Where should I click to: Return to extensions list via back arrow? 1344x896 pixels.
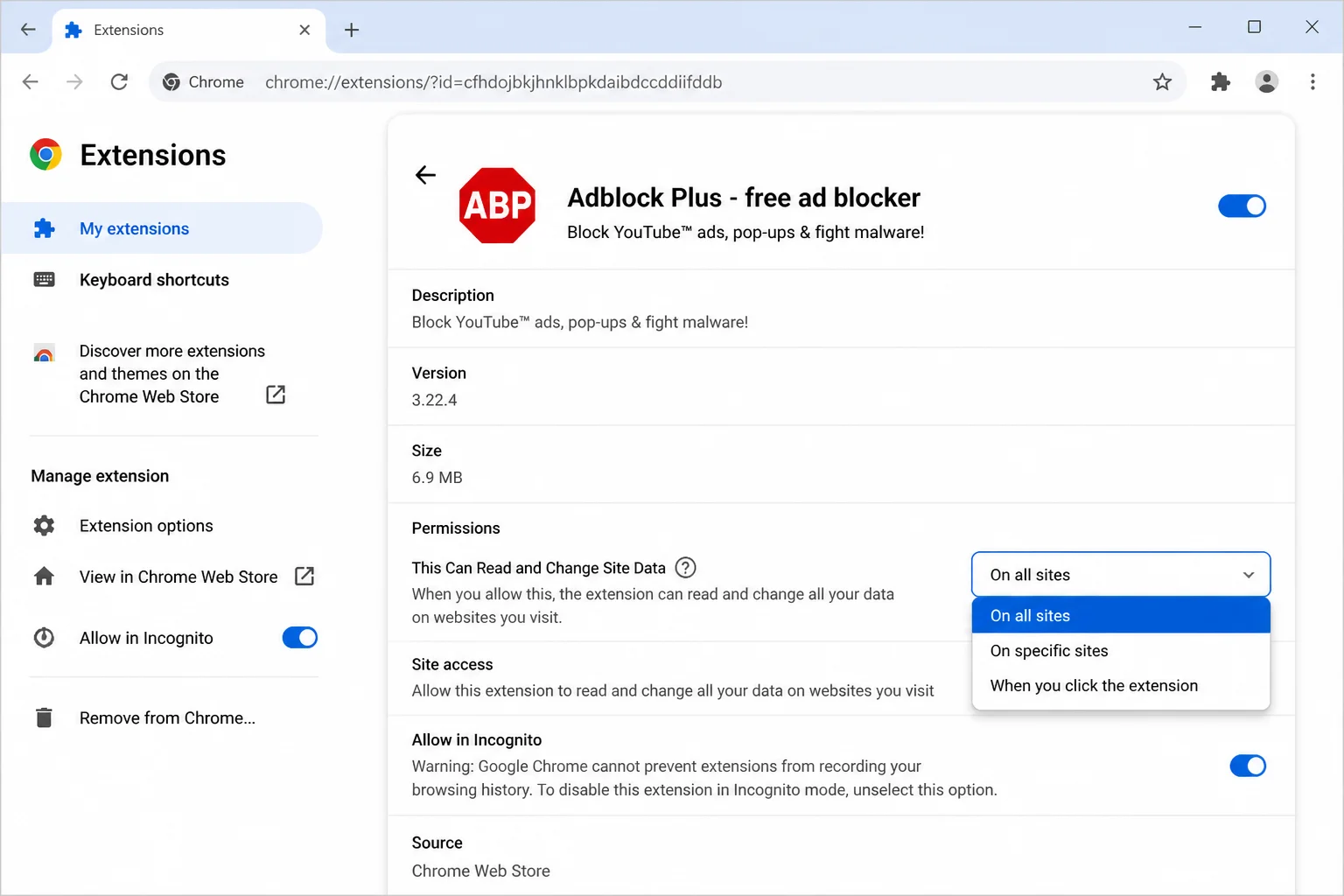(x=425, y=175)
